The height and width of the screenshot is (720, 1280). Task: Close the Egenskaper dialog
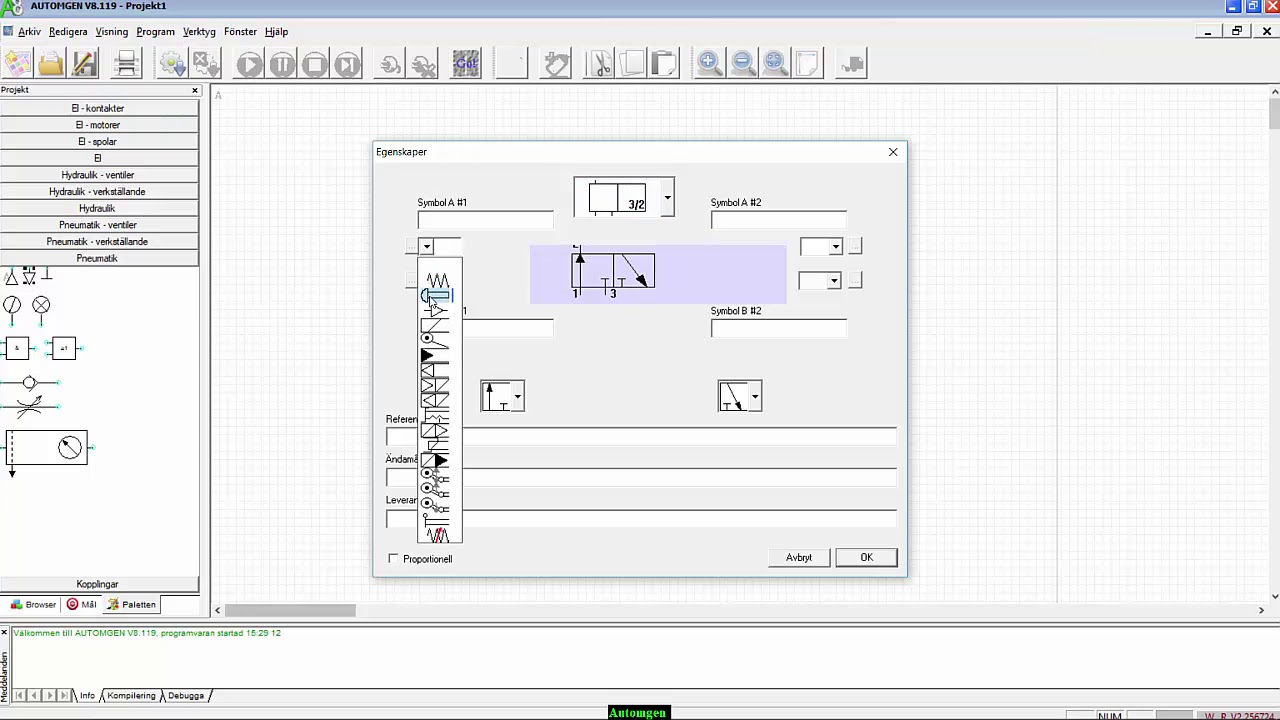(x=893, y=152)
